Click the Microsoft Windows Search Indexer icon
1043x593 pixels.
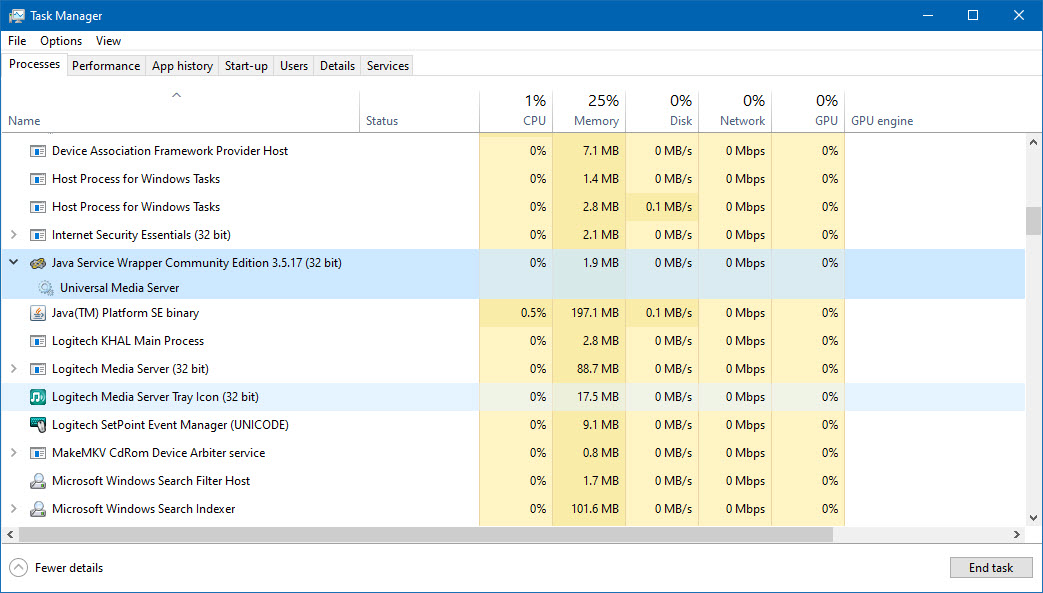(x=38, y=508)
